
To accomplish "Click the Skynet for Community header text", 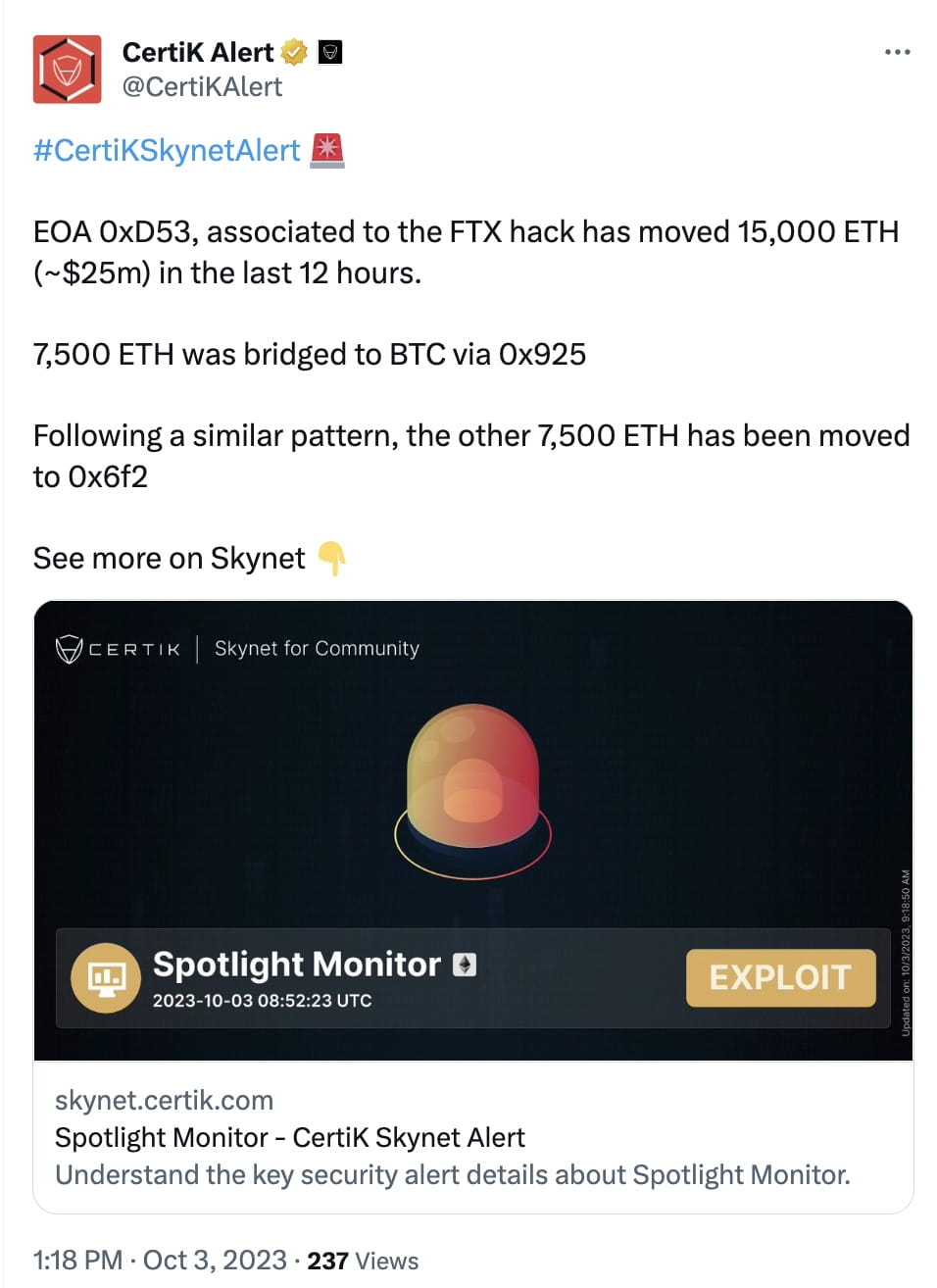I will [x=316, y=648].
